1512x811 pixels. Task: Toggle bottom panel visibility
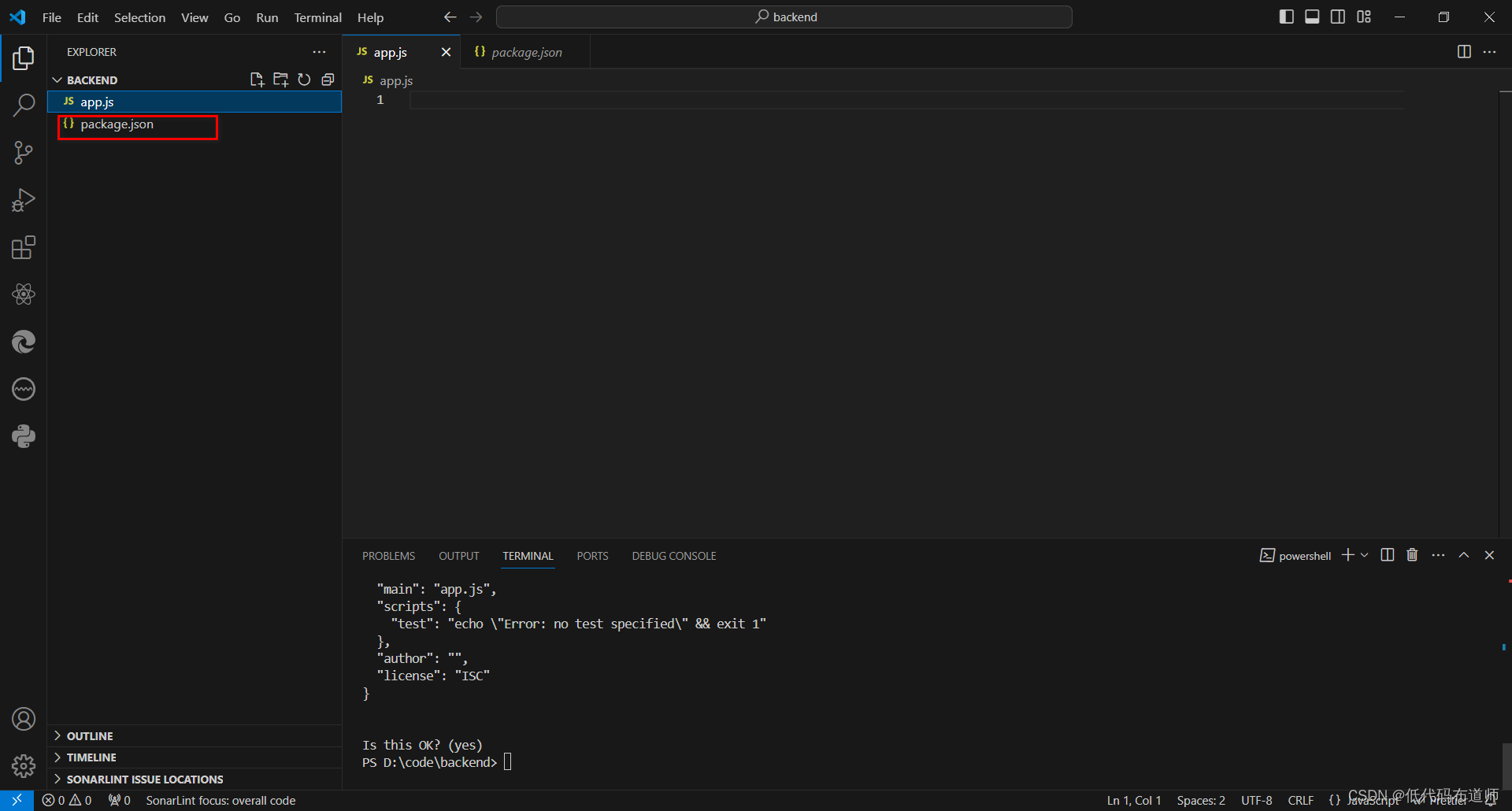(x=1312, y=17)
